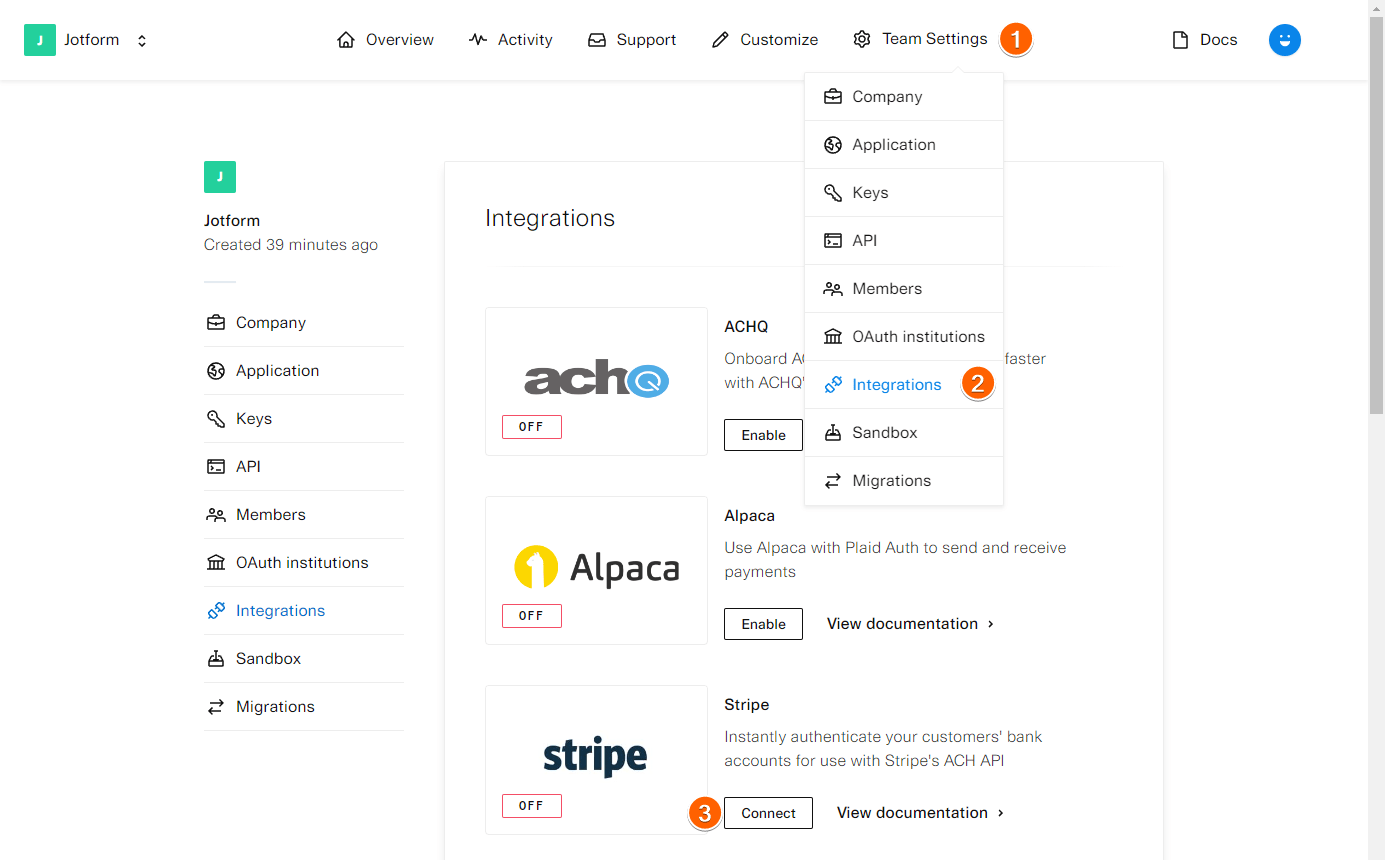Toggle the Alpaca OFF status badge

(531, 616)
